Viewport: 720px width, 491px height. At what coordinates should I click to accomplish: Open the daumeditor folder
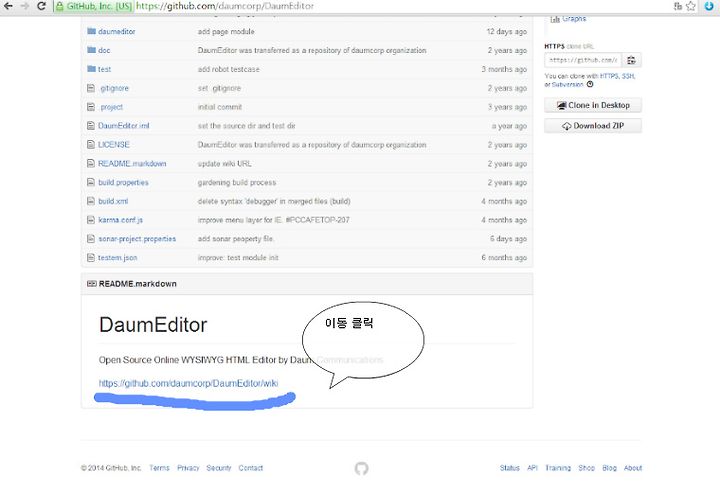[x=117, y=32]
